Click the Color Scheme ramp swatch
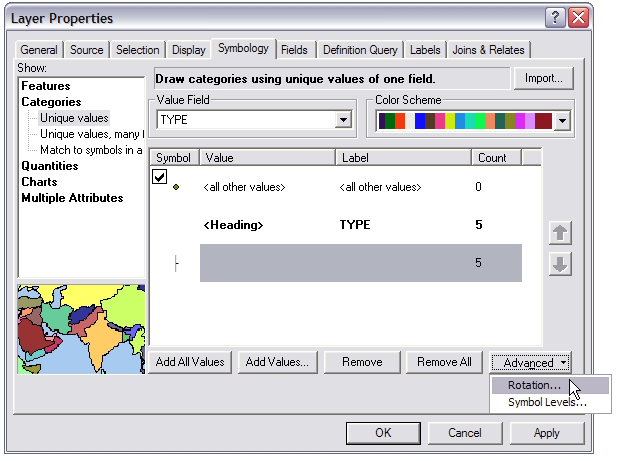 pyautogui.click(x=465, y=121)
